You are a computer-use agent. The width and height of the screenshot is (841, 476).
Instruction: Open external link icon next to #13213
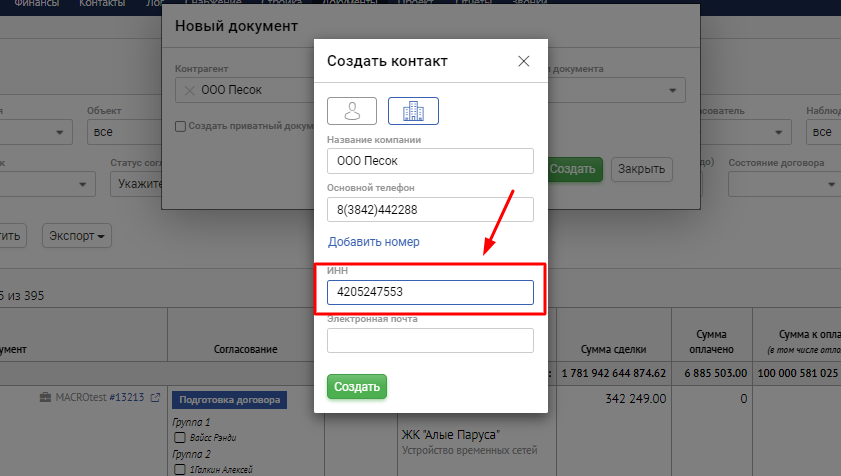(x=155, y=398)
